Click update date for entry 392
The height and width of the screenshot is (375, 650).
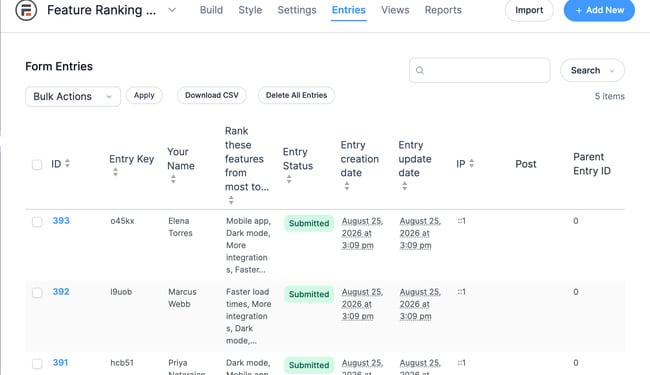pos(420,304)
